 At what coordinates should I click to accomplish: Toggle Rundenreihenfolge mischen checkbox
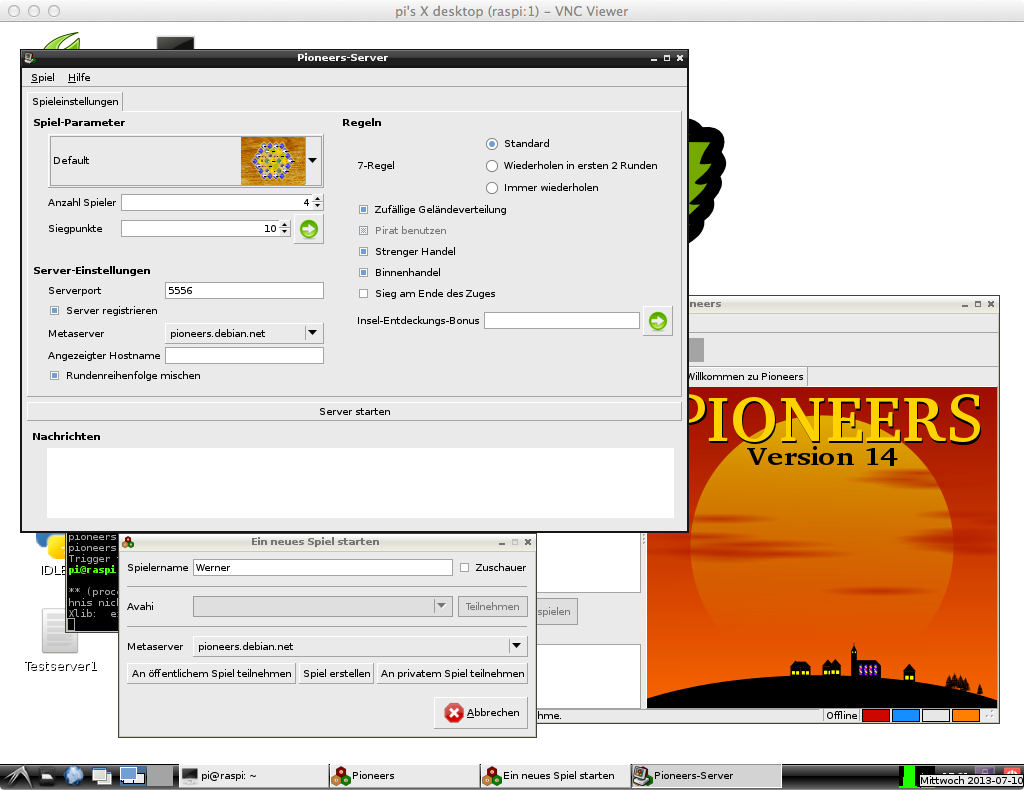coord(55,375)
